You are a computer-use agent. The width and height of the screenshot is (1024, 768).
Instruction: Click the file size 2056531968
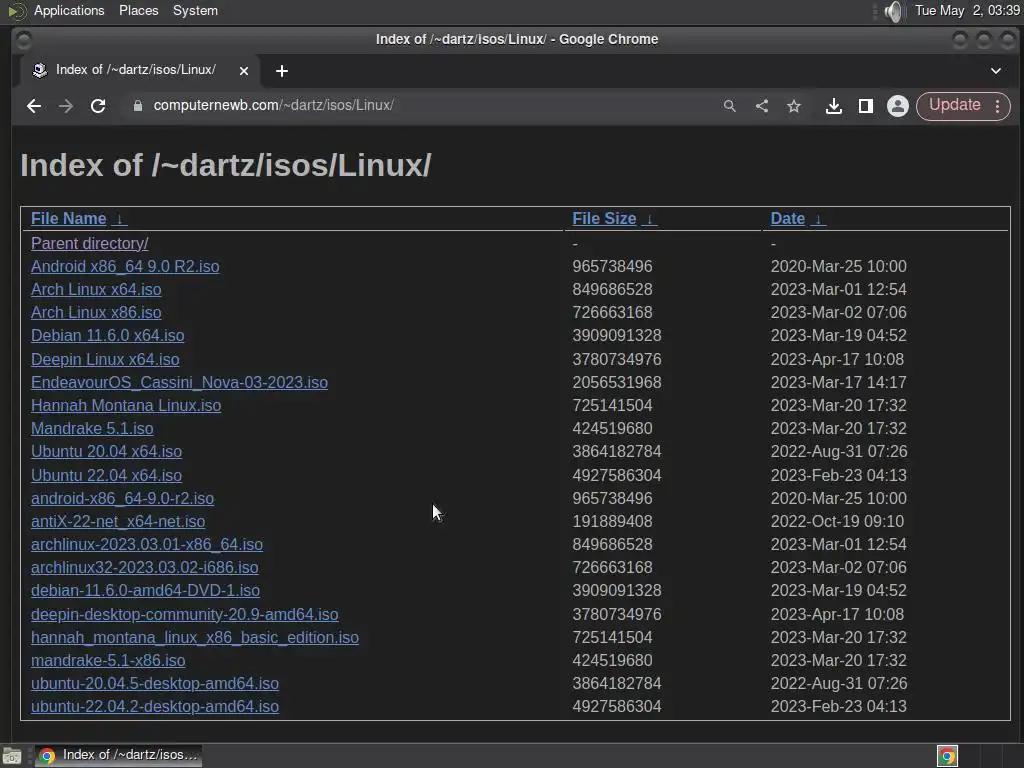click(616, 382)
